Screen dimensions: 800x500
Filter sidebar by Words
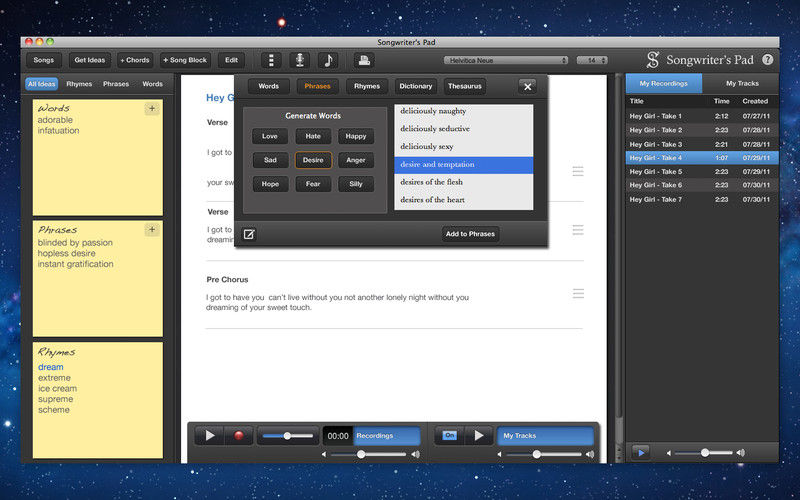coord(152,84)
